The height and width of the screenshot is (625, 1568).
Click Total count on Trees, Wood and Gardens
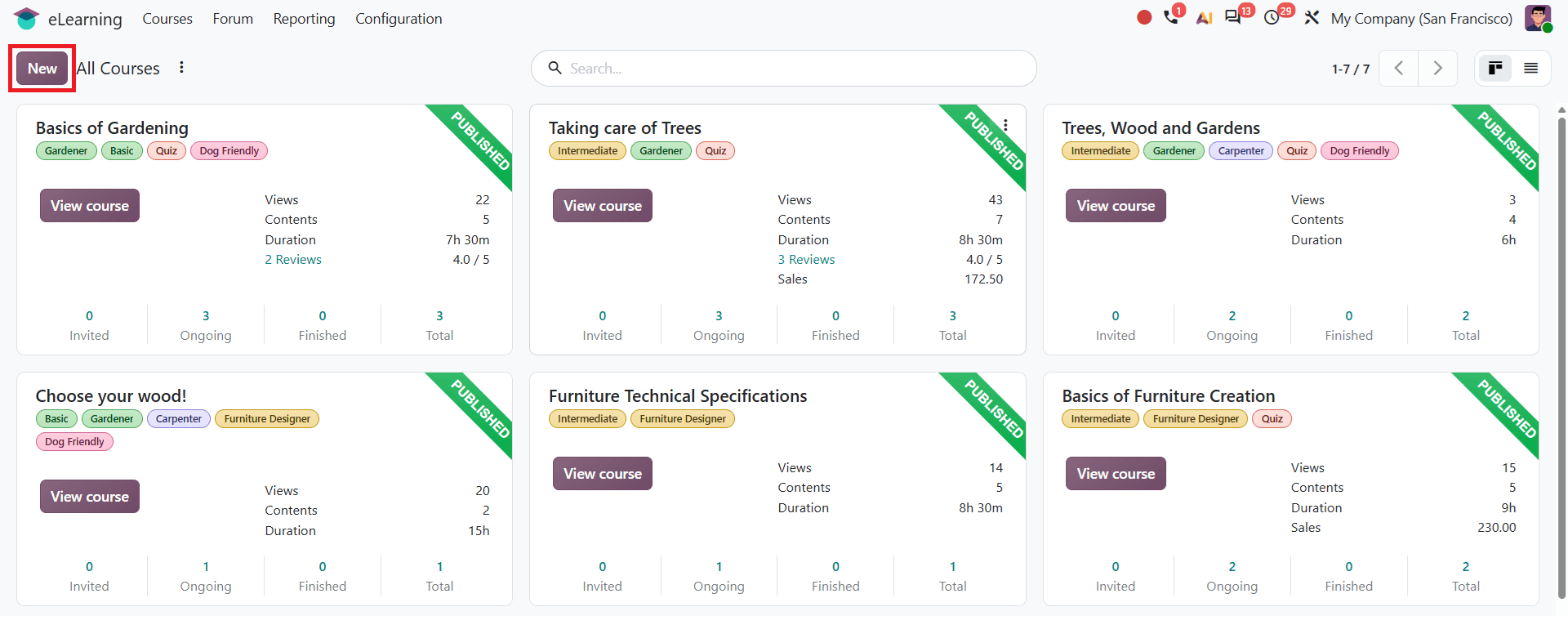click(1466, 325)
